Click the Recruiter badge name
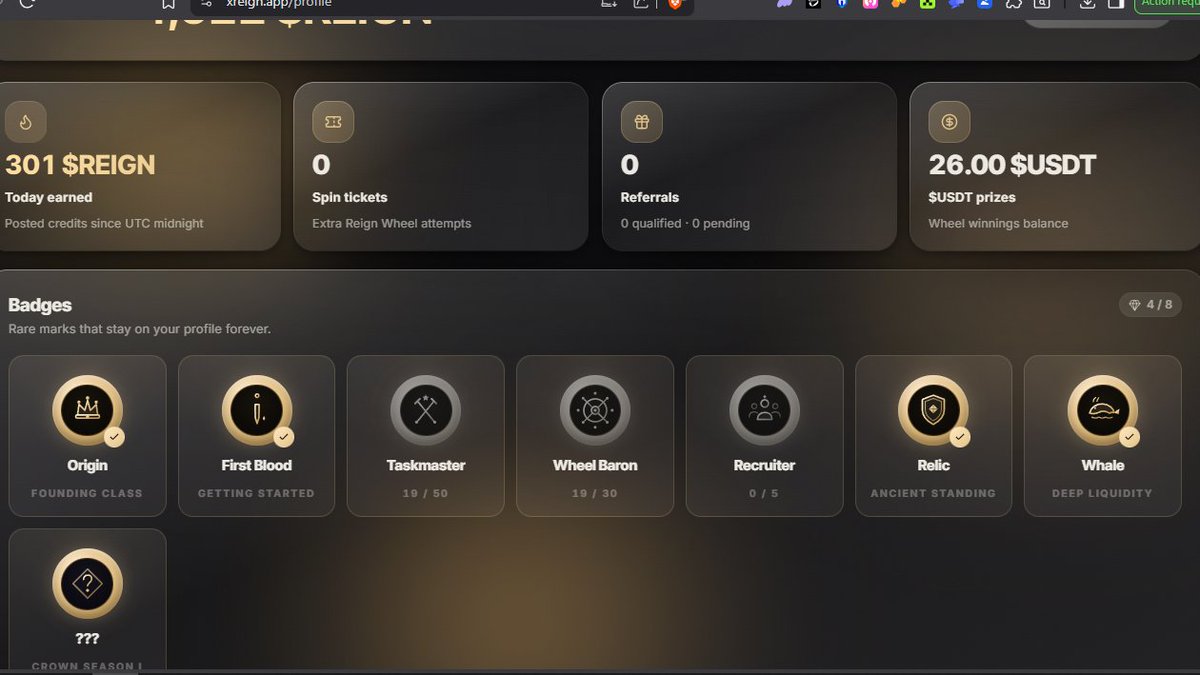Viewport: 1200px width, 675px height. (x=765, y=465)
